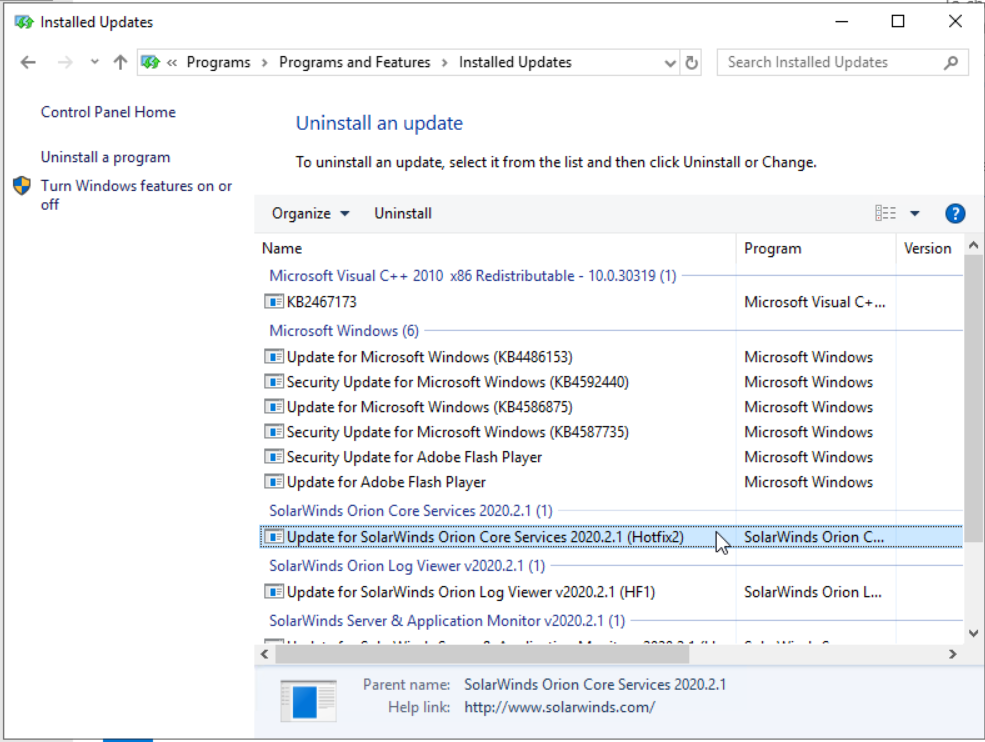
Task: Click the Uninstall toolbar button
Action: pyautogui.click(x=403, y=214)
